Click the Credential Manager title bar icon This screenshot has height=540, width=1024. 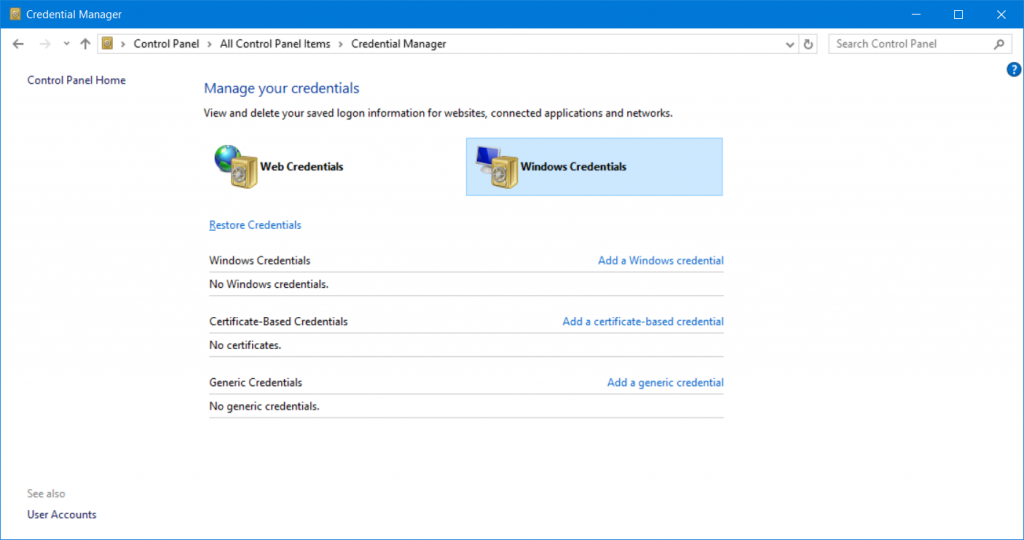click(15, 14)
